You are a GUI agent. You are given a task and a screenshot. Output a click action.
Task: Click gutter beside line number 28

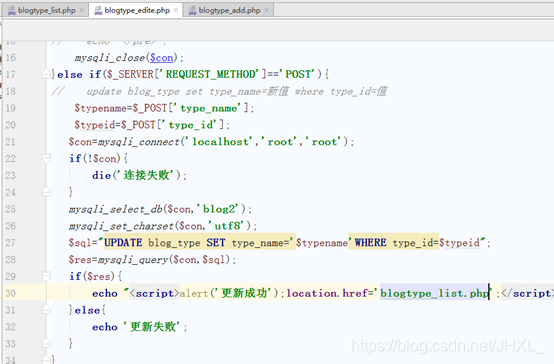point(34,259)
